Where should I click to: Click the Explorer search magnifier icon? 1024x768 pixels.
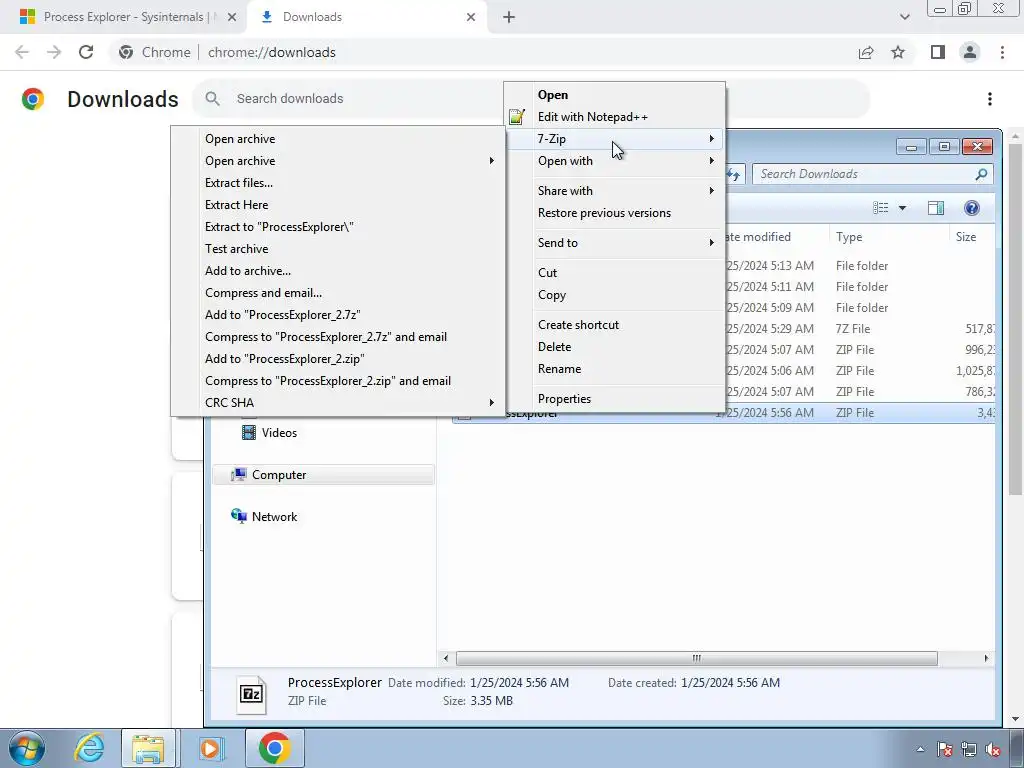[x=981, y=174]
